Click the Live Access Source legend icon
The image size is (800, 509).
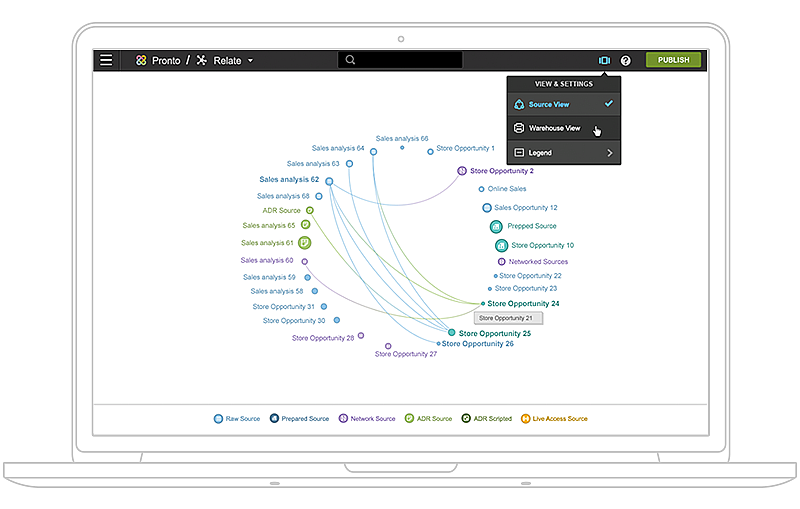click(x=525, y=419)
